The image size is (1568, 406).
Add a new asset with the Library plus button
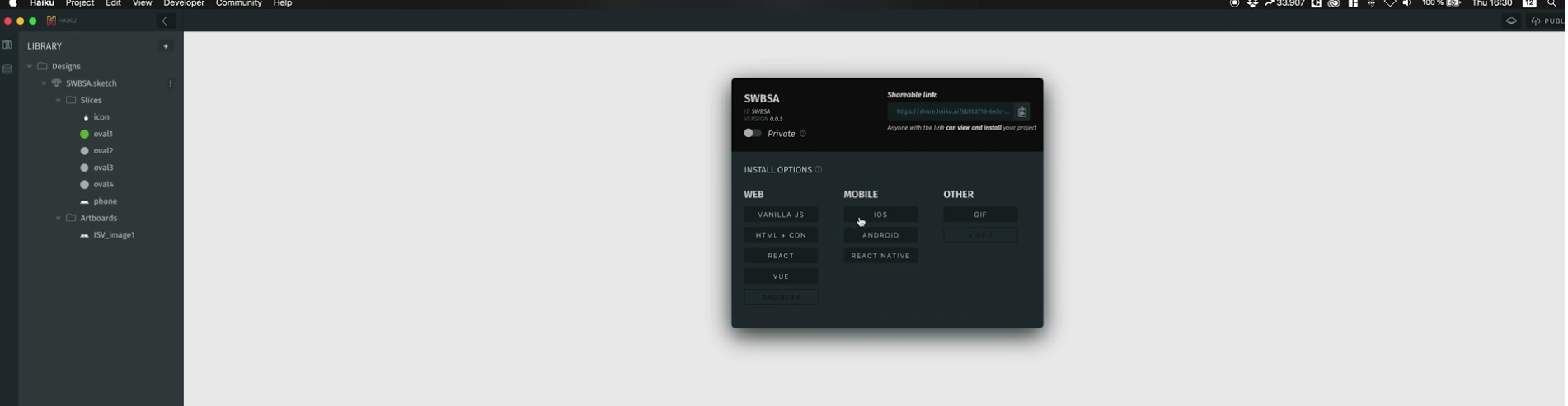[166, 46]
